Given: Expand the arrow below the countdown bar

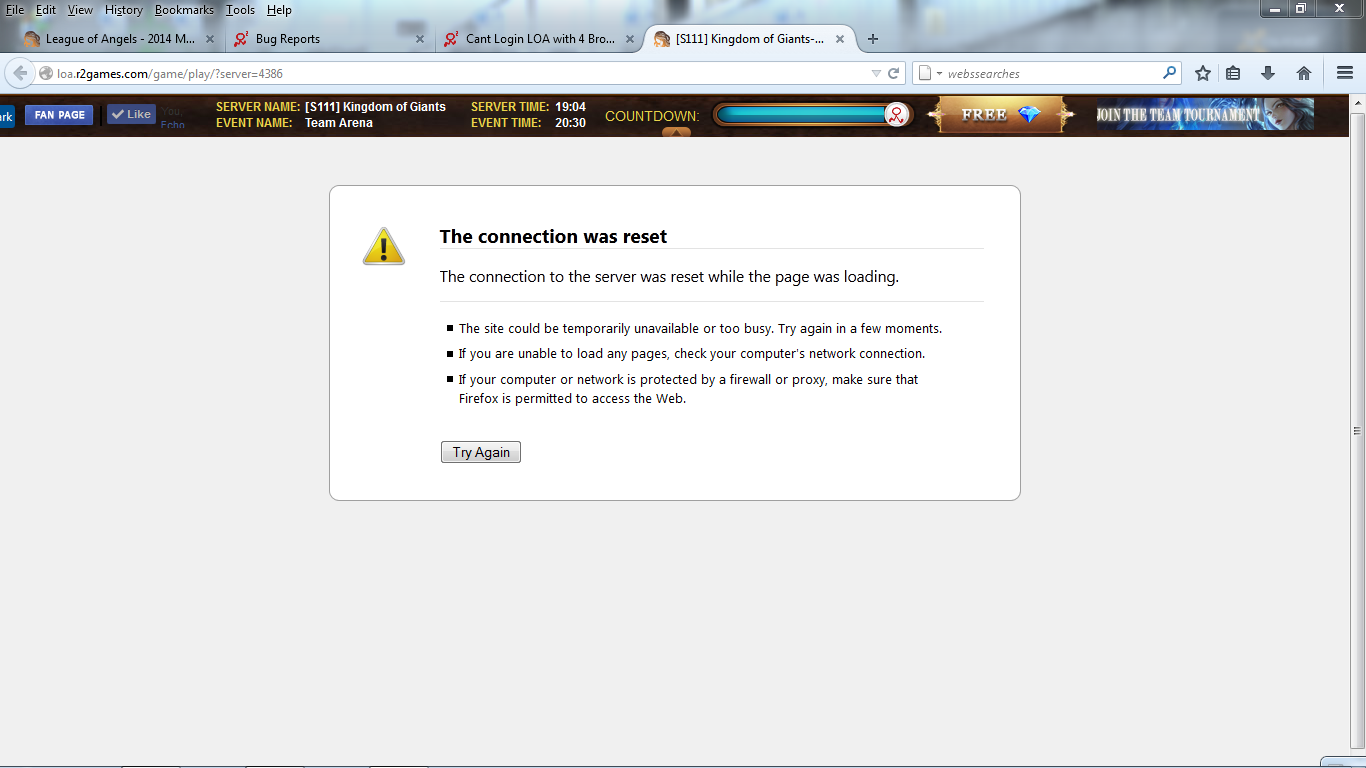Looking at the screenshot, I should click(x=676, y=132).
